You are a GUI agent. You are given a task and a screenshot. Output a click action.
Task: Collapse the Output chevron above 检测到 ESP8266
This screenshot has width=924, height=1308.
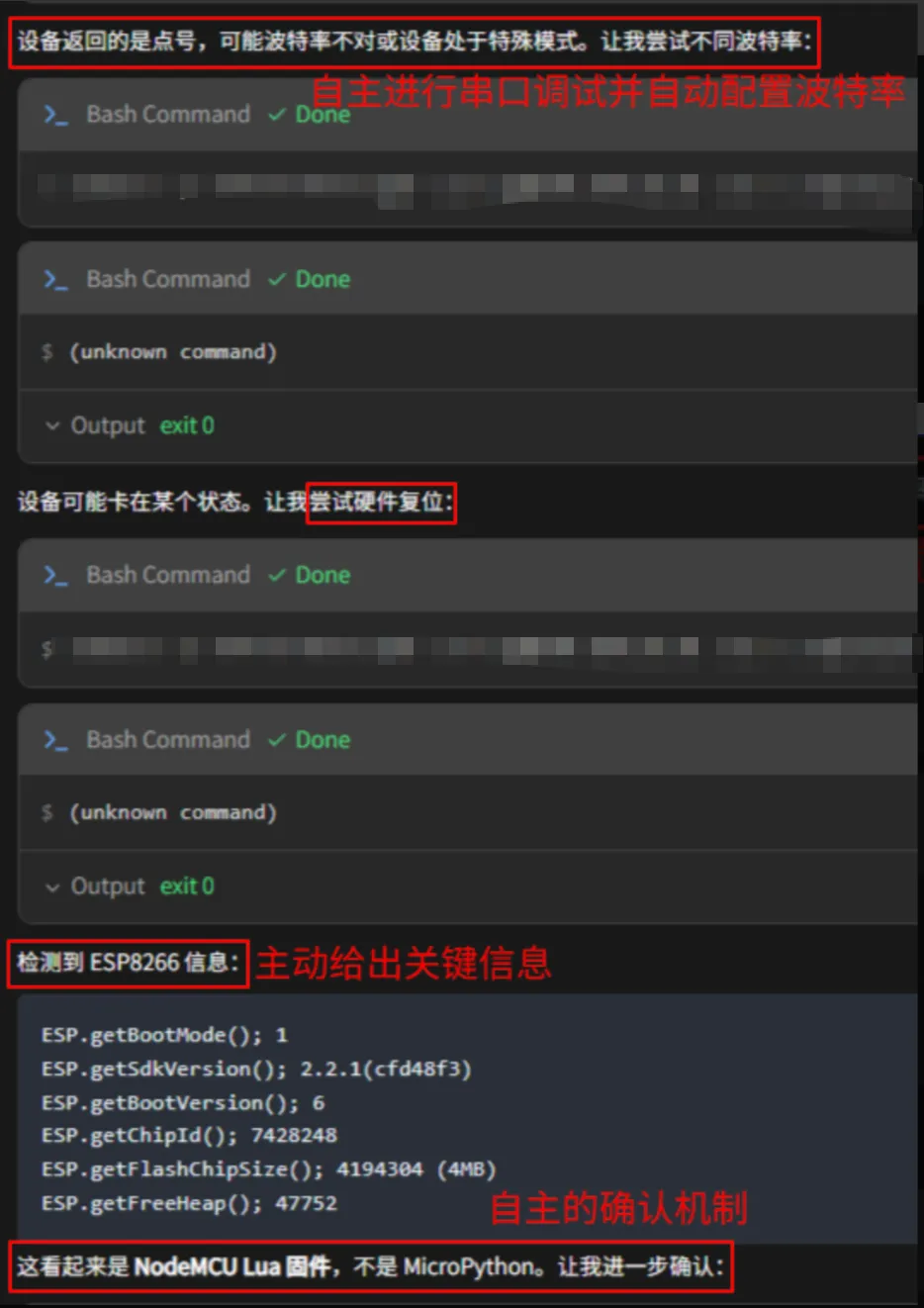coord(52,887)
